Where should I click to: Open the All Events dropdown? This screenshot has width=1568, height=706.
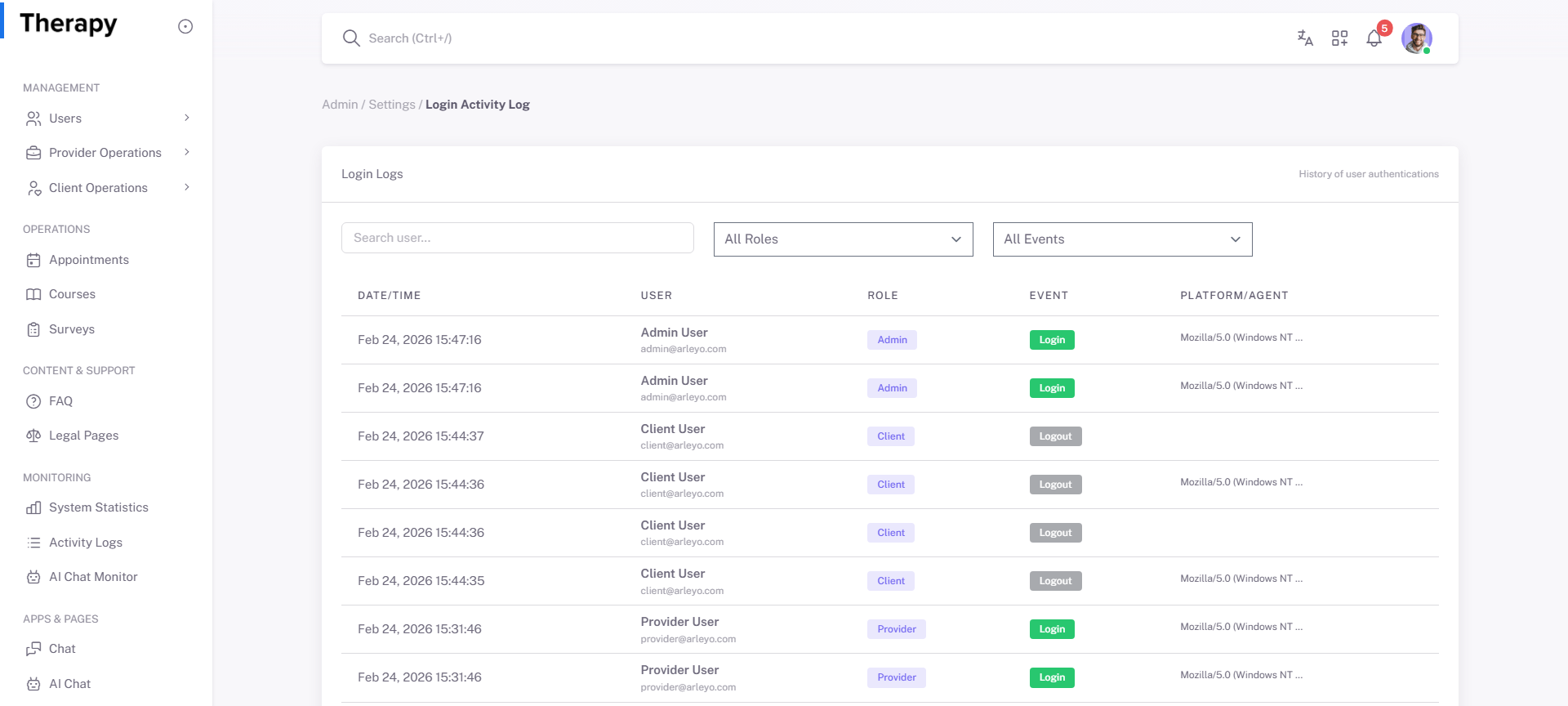[1123, 239]
